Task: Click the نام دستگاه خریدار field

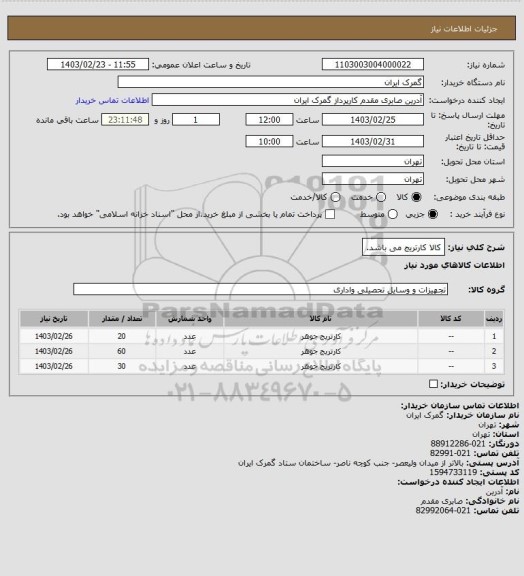Action: [270, 82]
